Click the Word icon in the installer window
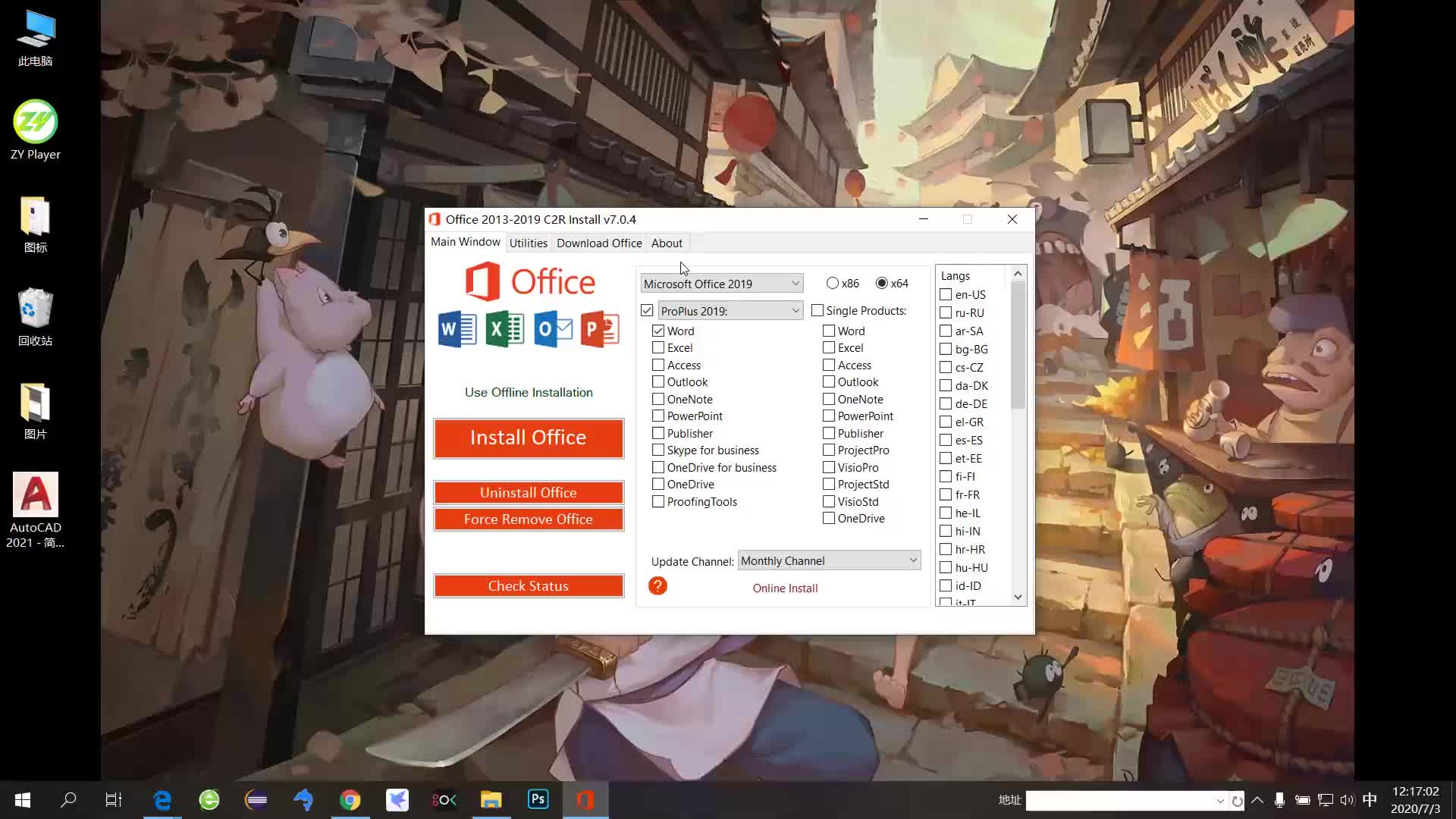 pyautogui.click(x=456, y=328)
